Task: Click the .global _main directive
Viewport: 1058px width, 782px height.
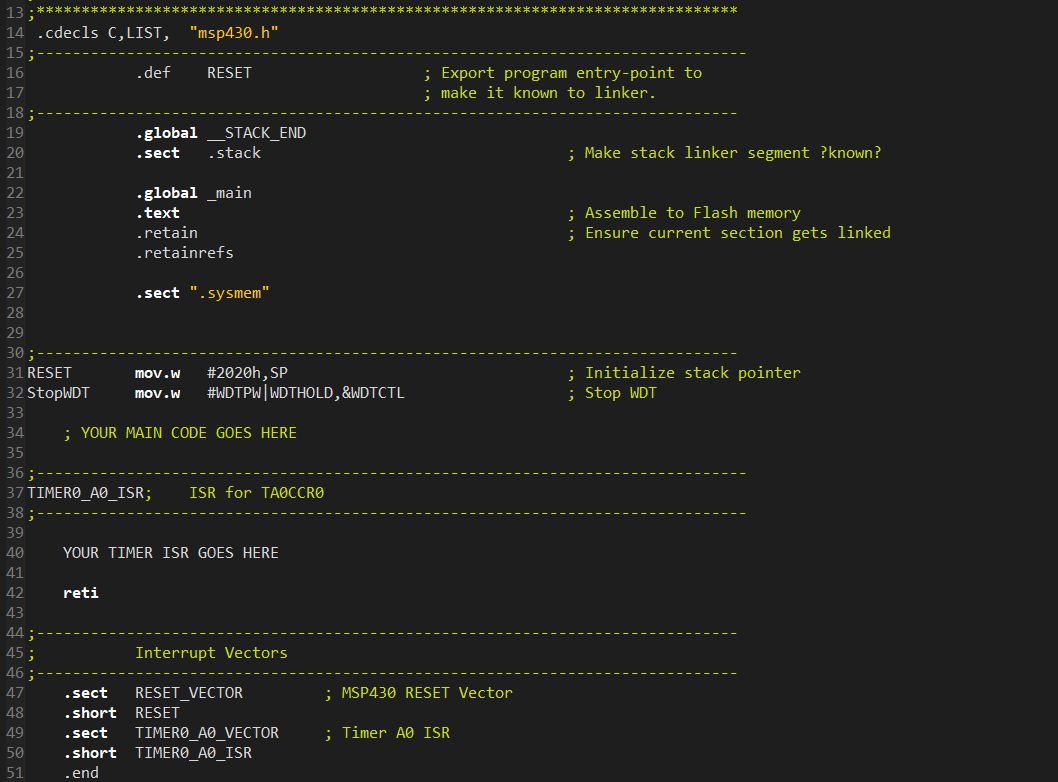Action: coord(190,192)
